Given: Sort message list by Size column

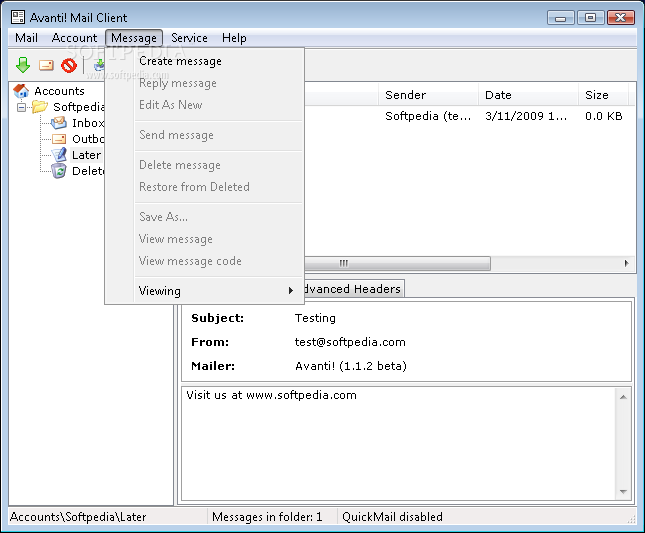Looking at the screenshot, I should [x=603, y=95].
